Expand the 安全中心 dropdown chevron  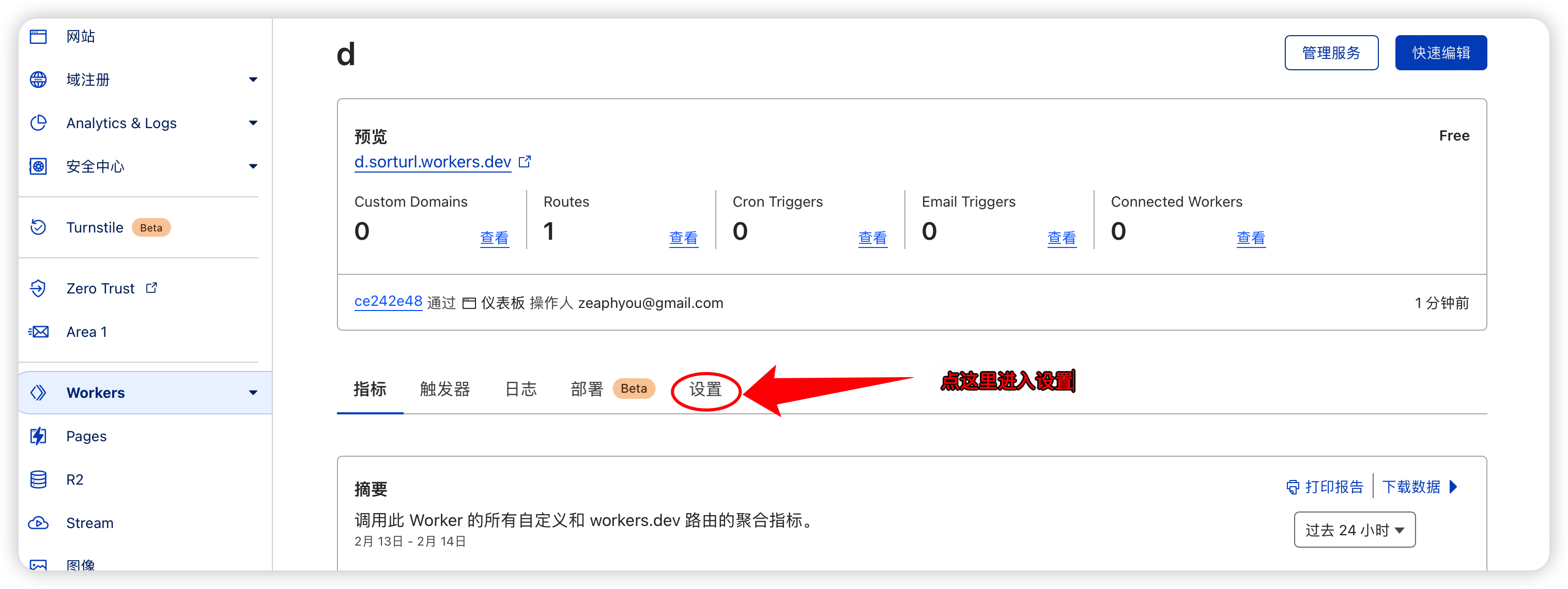point(253,166)
